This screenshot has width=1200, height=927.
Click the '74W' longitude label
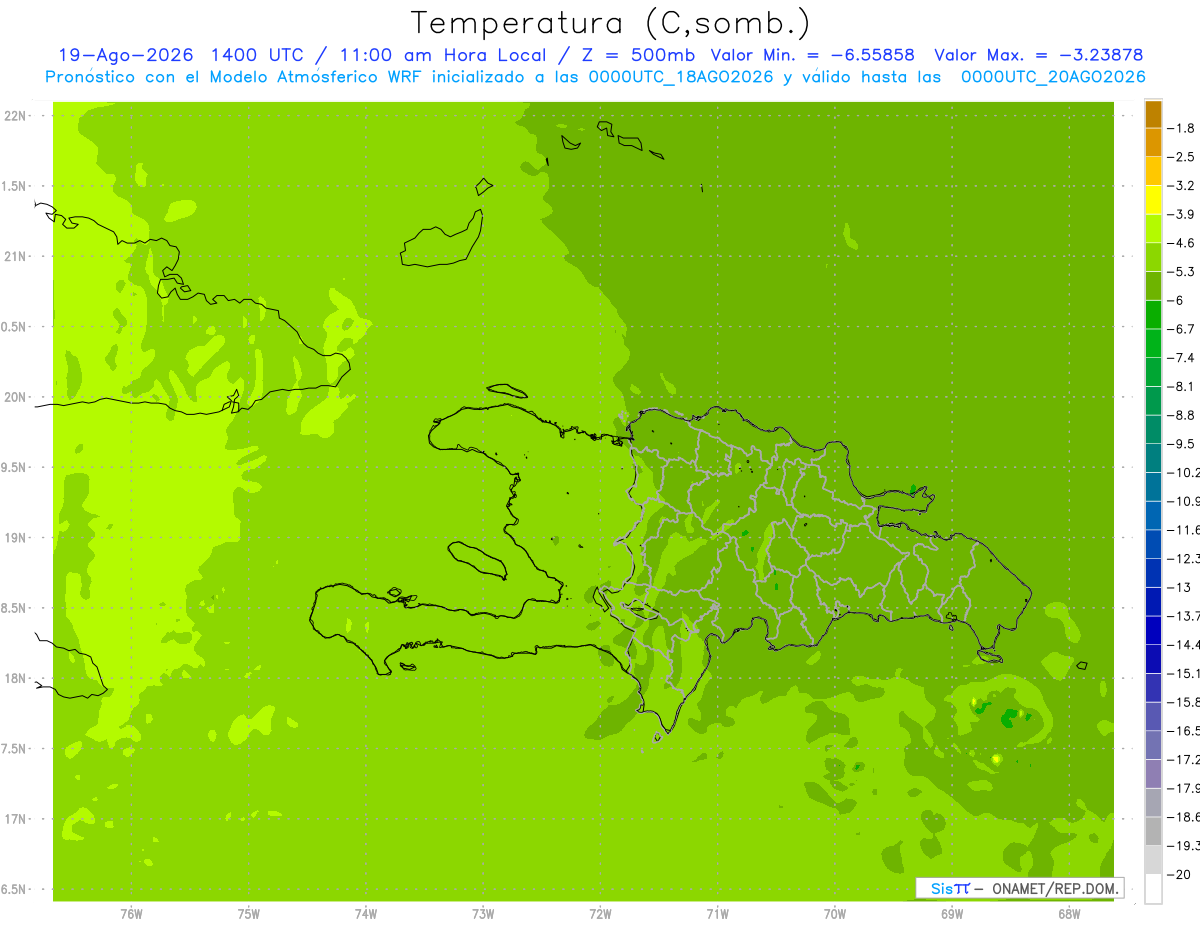click(366, 913)
